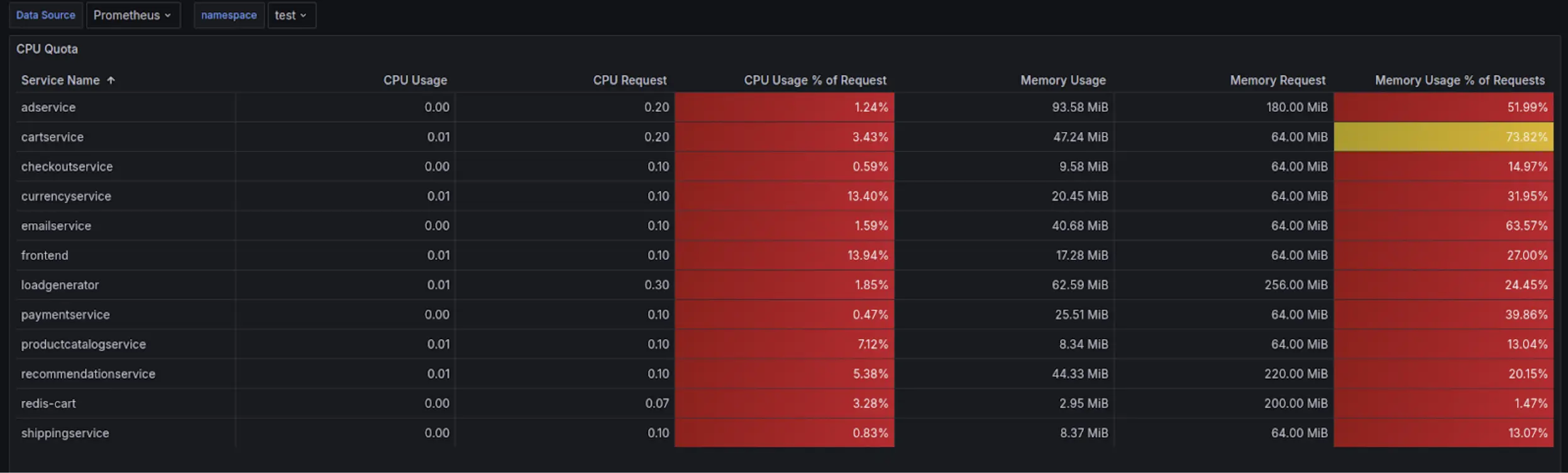Select the cartservice row
The height and width of the screenshot is (473, 1568).
pyautogui.click(x=53, y=136)
